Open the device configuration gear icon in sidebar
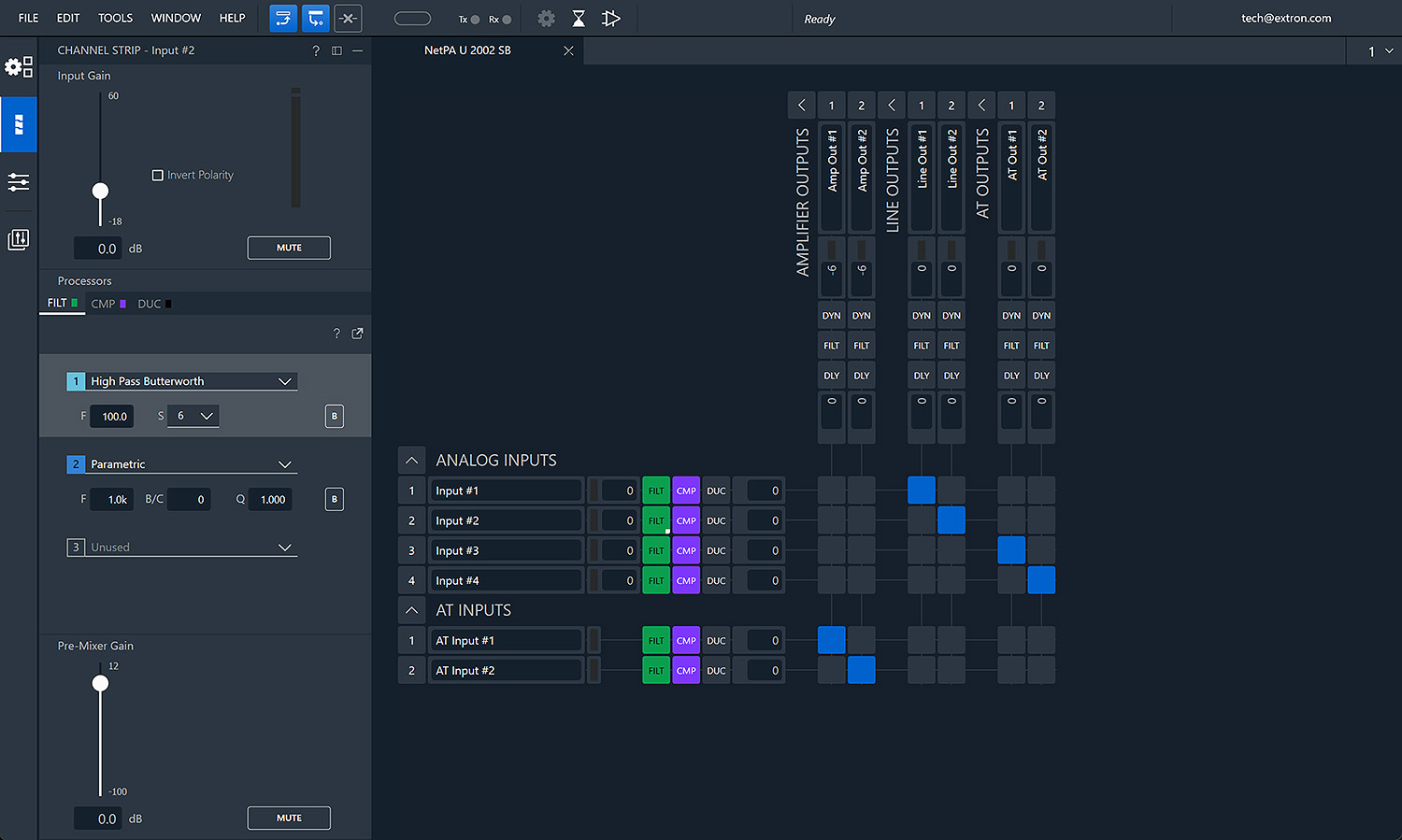This screenshot has width=1402, height=840. click(x=19, y=67)
